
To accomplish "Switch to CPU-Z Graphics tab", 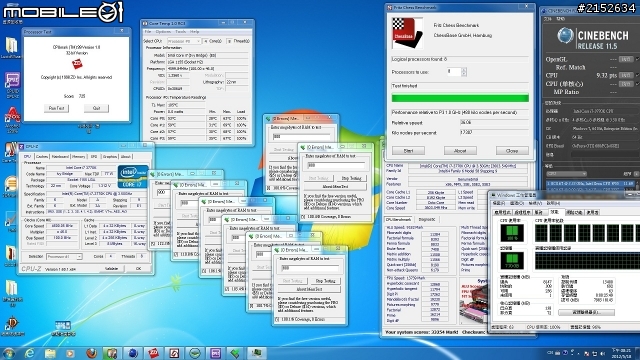I will tap(109, 157).
